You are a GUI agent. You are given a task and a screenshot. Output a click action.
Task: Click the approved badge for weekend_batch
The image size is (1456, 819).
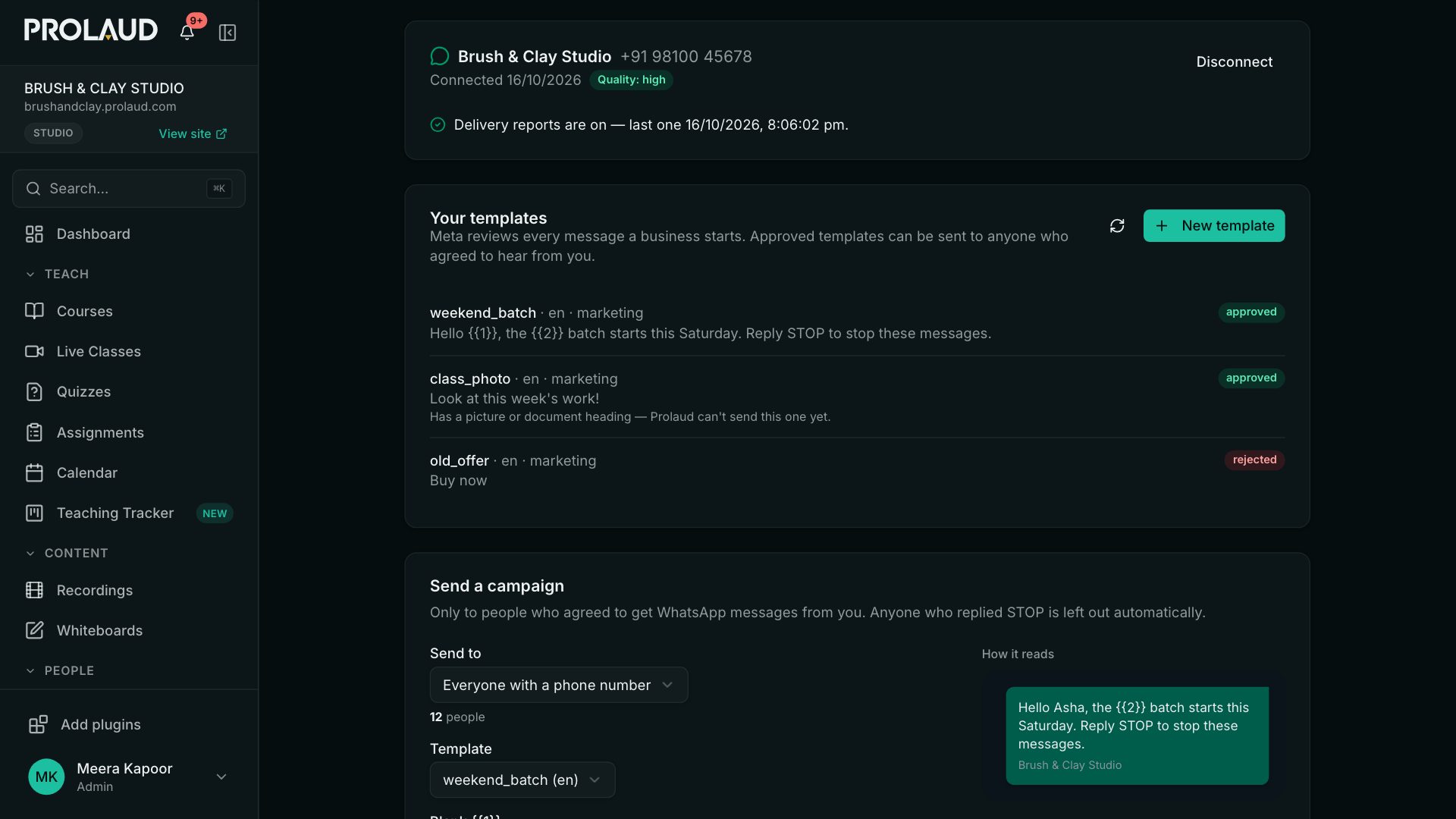click(1251, 312)
